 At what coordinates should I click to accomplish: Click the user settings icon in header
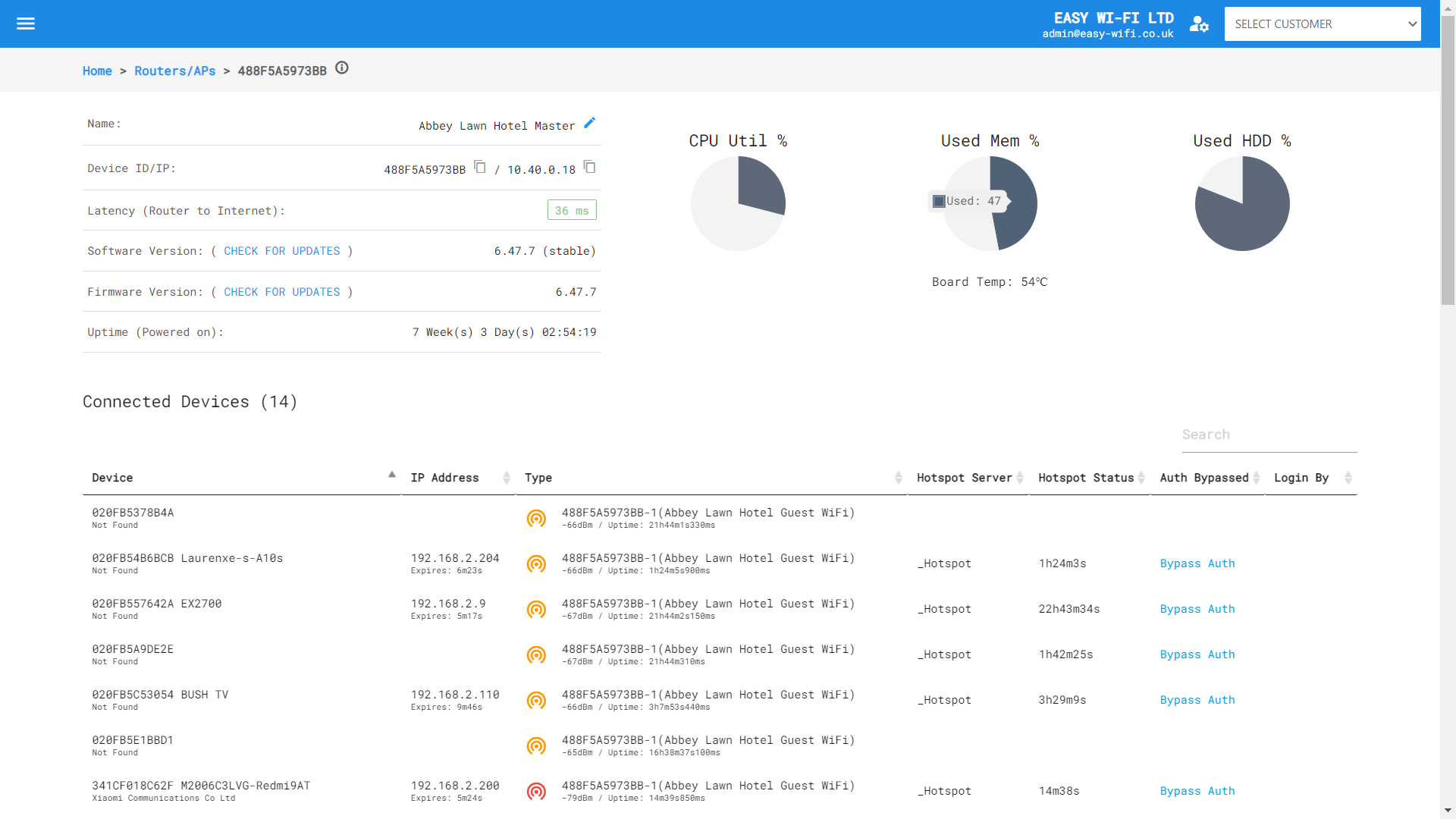[1199, 24]
